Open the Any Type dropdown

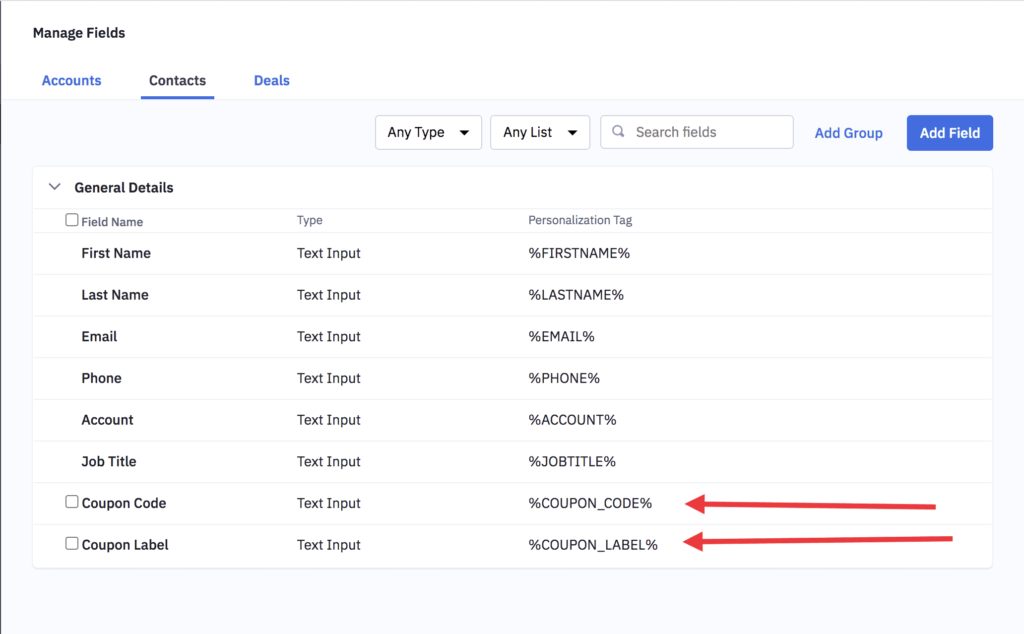(428, 131)
